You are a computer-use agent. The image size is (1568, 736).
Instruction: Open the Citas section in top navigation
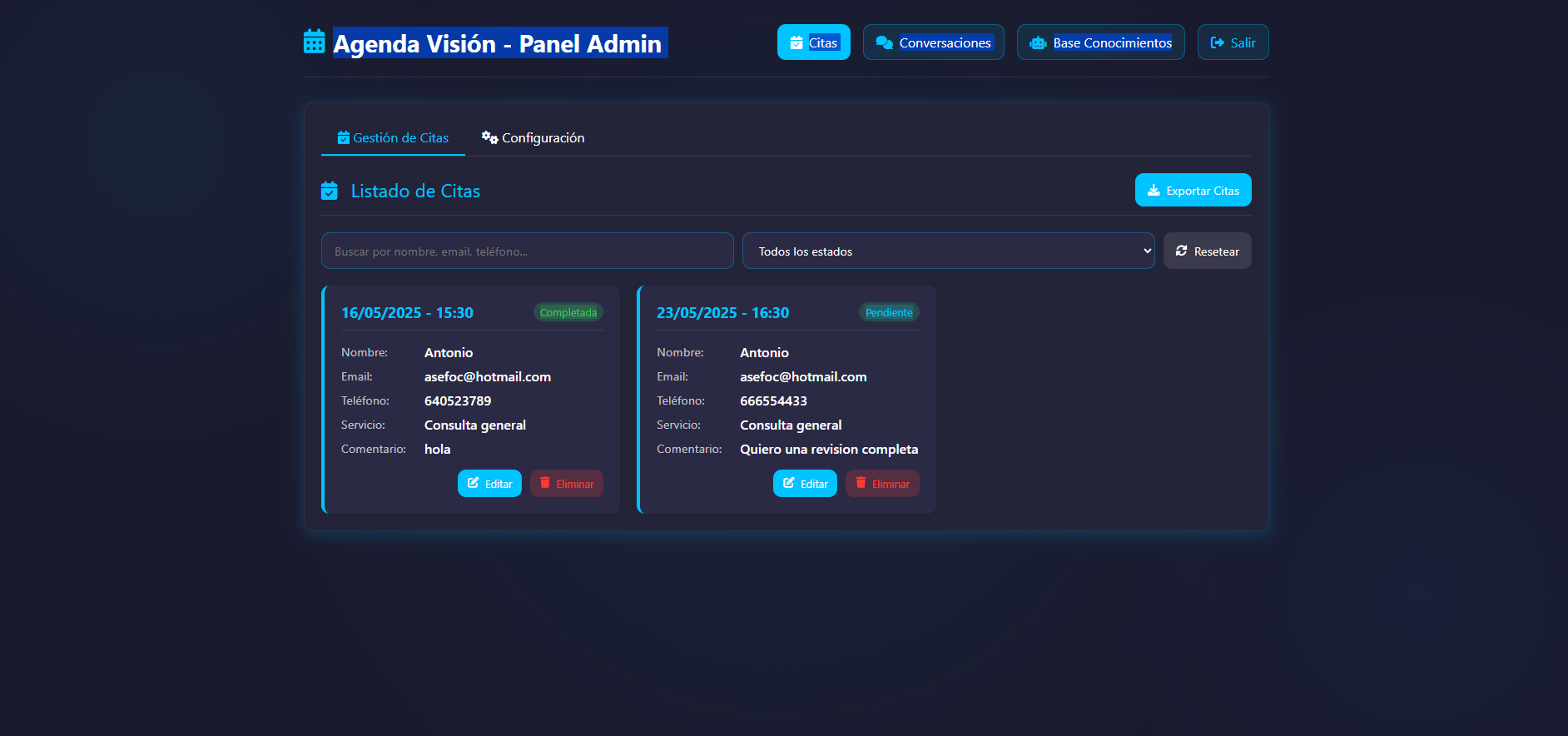(813, 42)
